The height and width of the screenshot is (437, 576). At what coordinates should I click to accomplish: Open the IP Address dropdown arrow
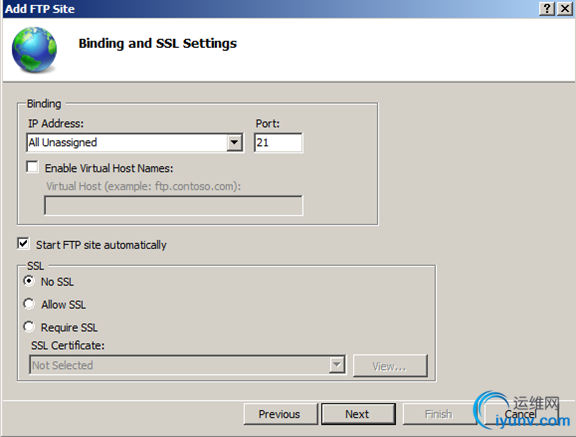click(x=234, y=142)
